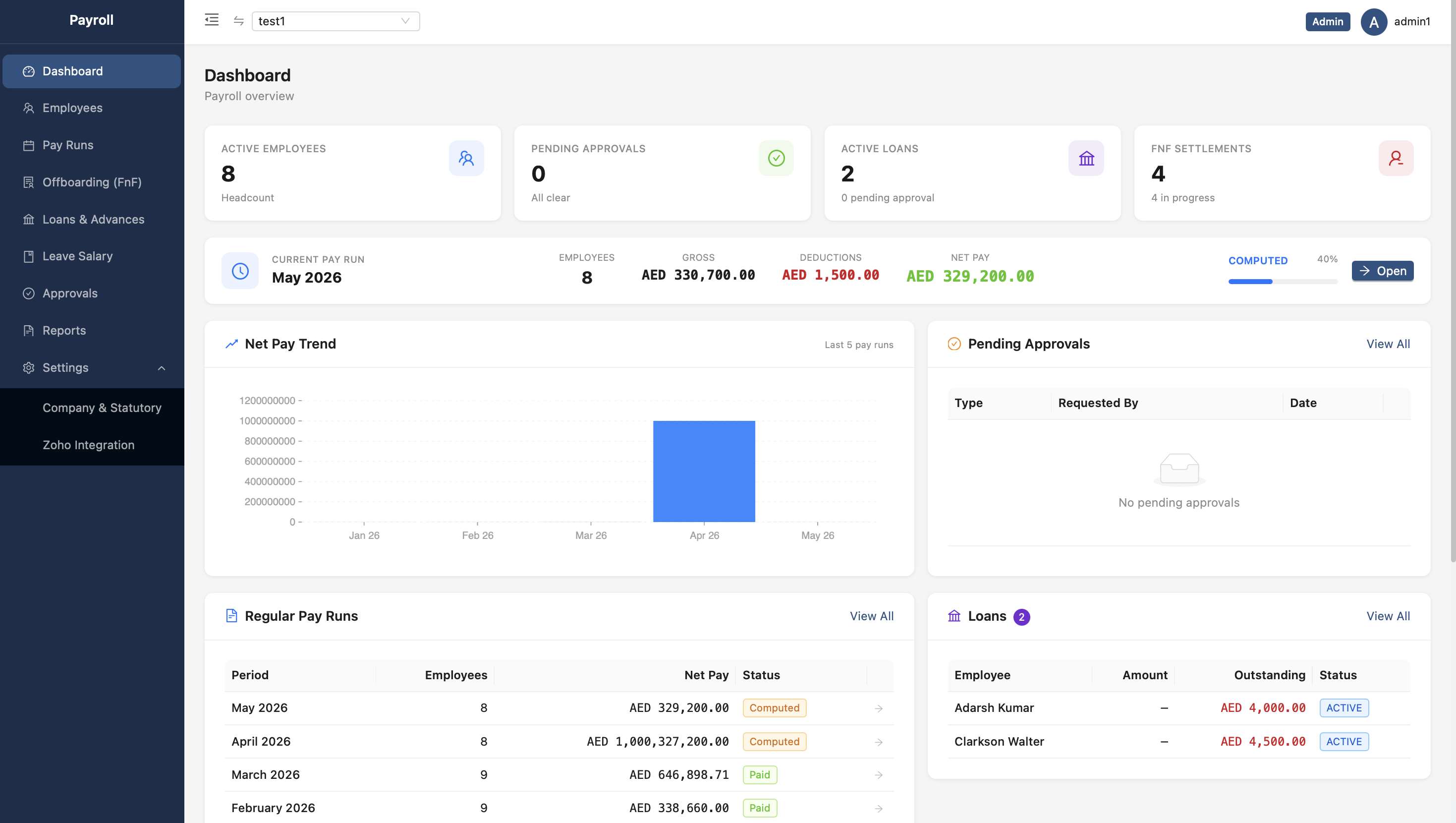This screenshot has width=1456, height=823.
Task: Click AED 1,000,327,200.00 net pay cell
Action: click(x=657, y=742)
